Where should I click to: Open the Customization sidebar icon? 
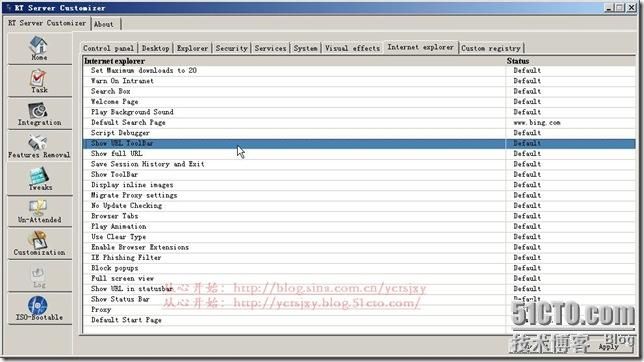(39, 243)
